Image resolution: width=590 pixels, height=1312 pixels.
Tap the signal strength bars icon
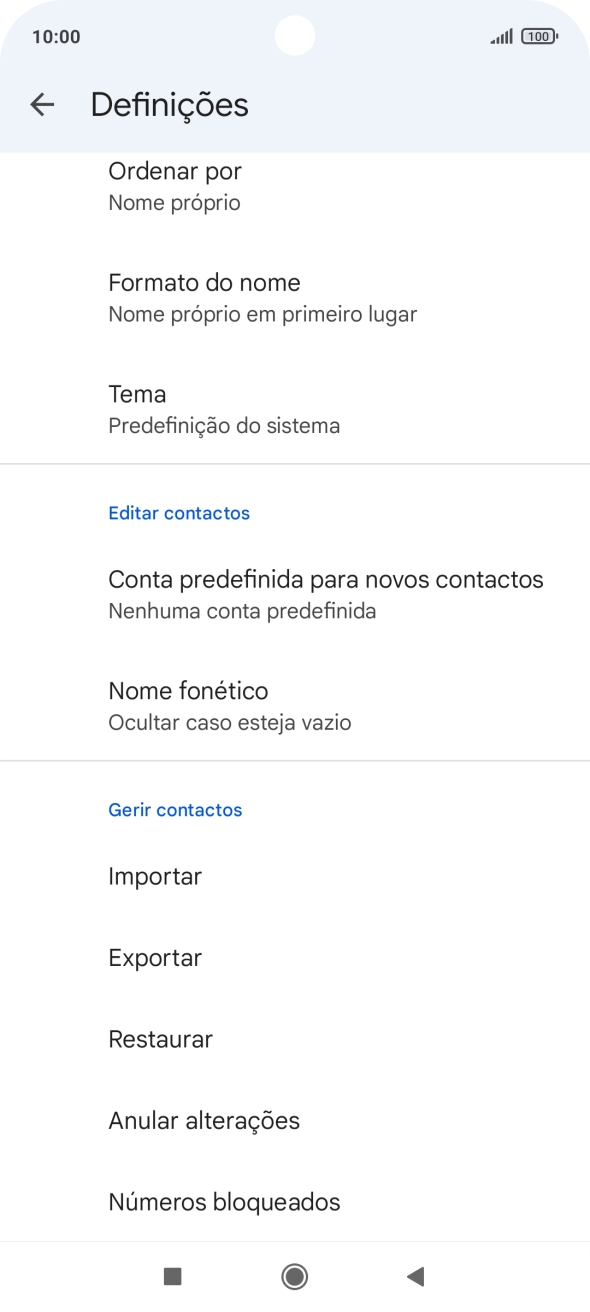[499, 35]
